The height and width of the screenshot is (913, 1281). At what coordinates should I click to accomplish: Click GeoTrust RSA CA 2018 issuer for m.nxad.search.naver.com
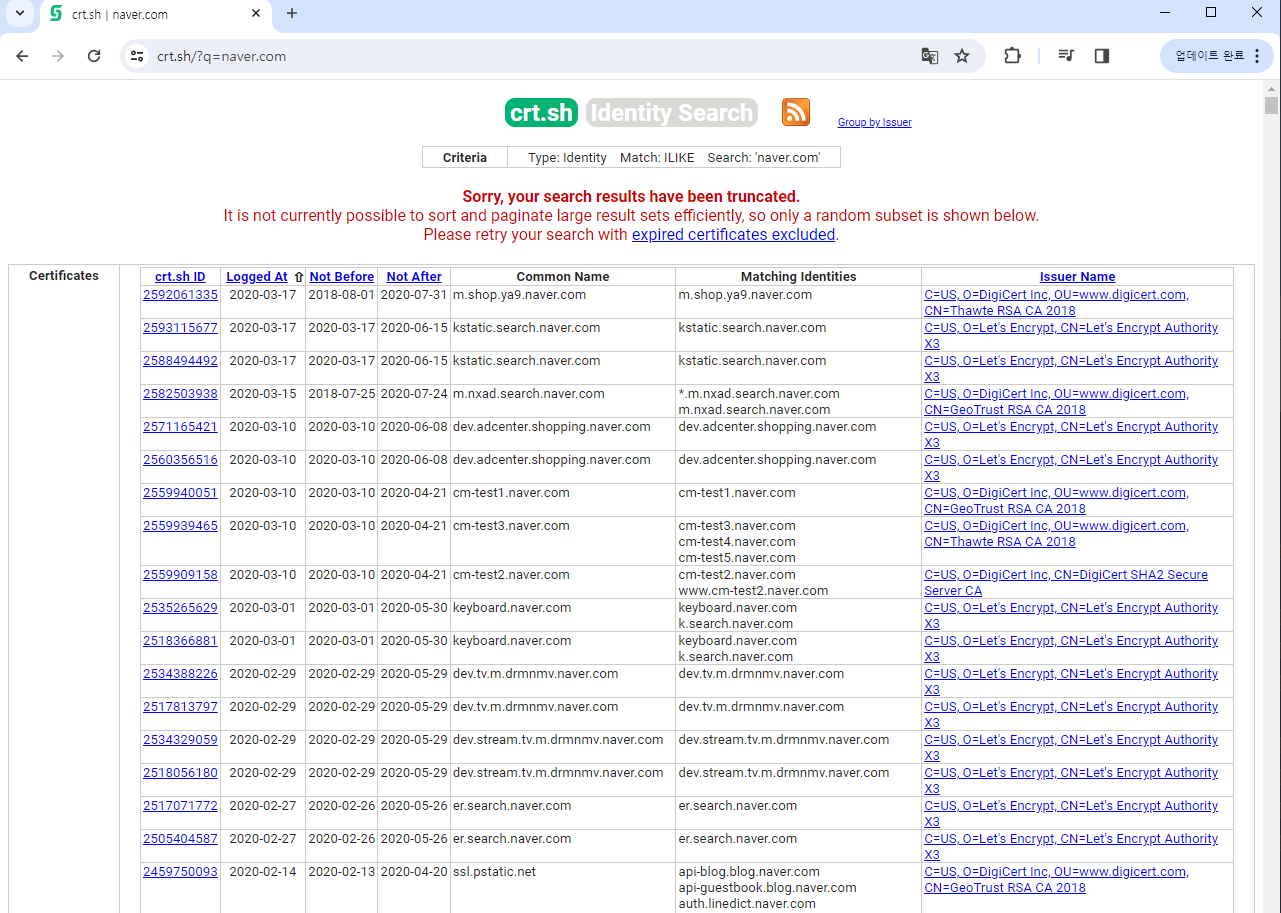pos(1056,402)
